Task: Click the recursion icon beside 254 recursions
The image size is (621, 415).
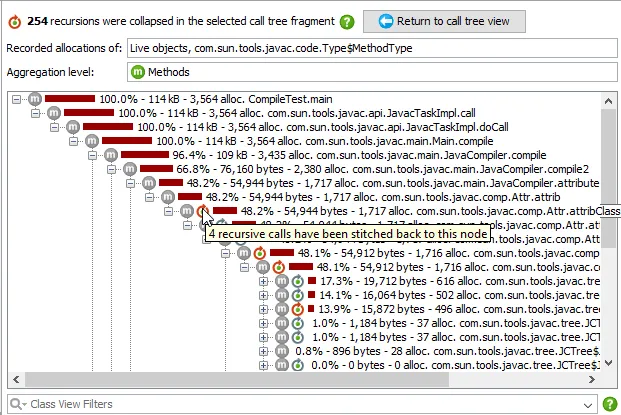Action: pos(15,22)
